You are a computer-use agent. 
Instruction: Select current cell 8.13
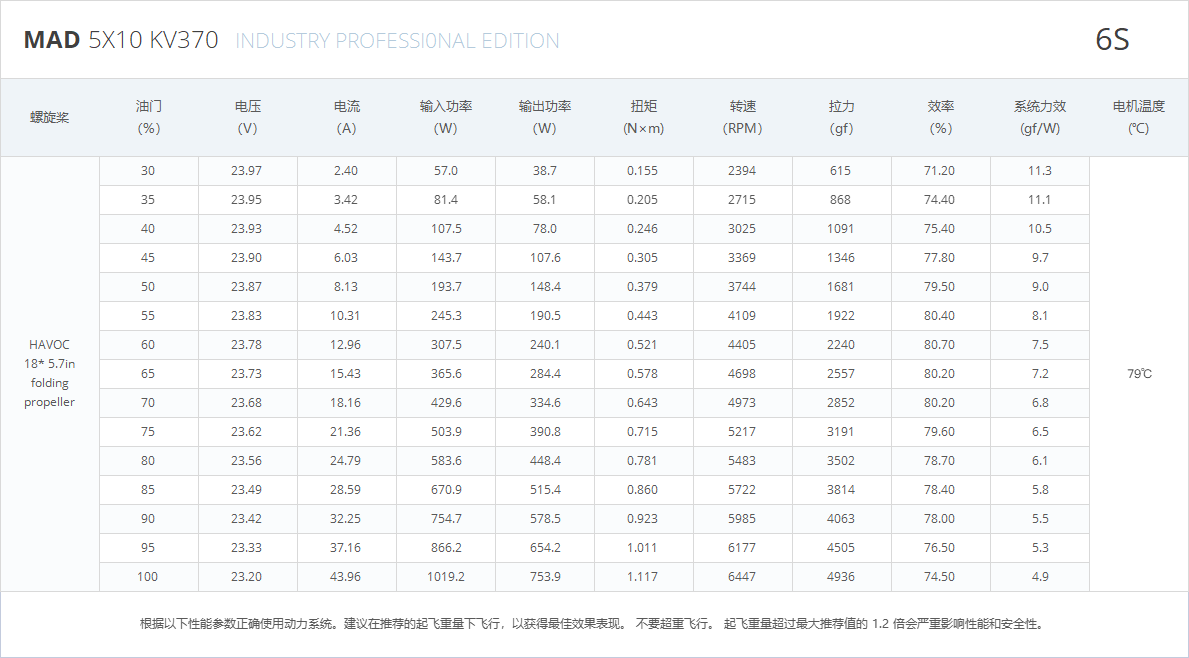click(346, 287)
